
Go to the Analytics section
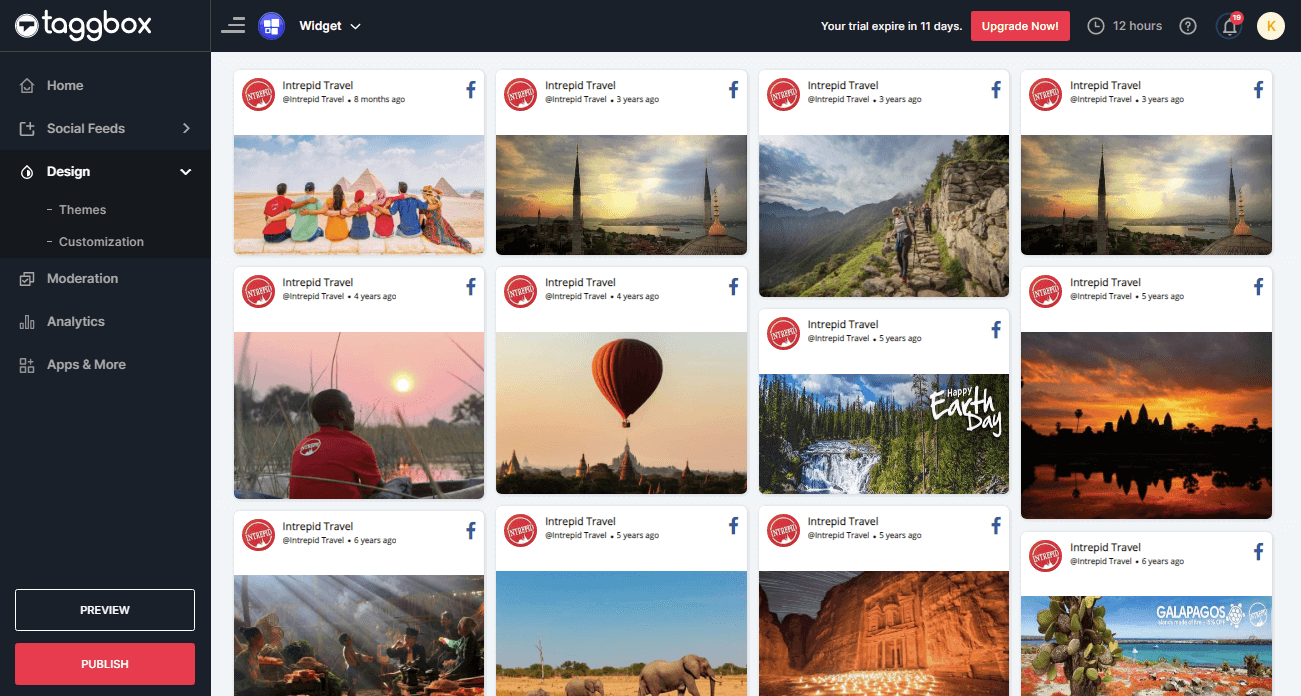75,322
